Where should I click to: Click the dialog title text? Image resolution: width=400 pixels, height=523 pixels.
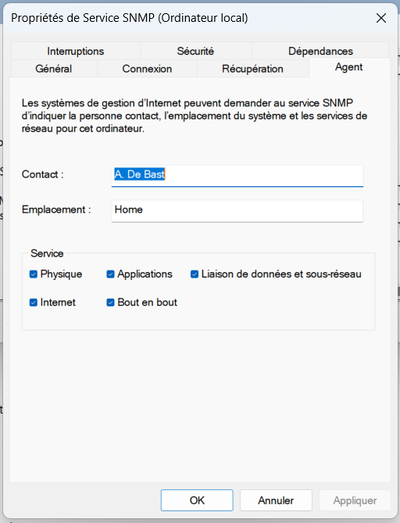tap(129, 18)
